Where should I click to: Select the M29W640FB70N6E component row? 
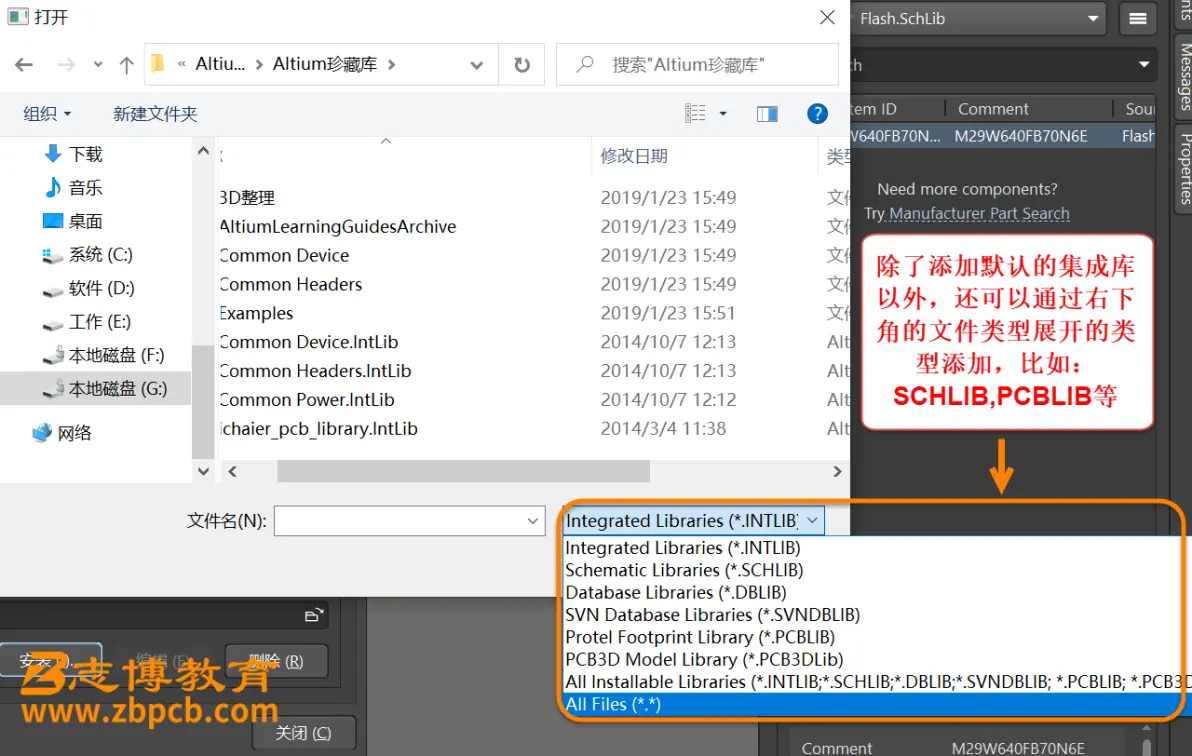pos(1003,136)
